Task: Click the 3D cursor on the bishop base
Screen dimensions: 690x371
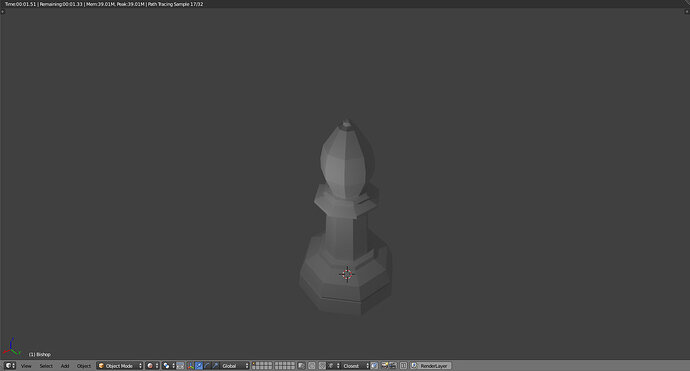Action: (x=347, y=274)
